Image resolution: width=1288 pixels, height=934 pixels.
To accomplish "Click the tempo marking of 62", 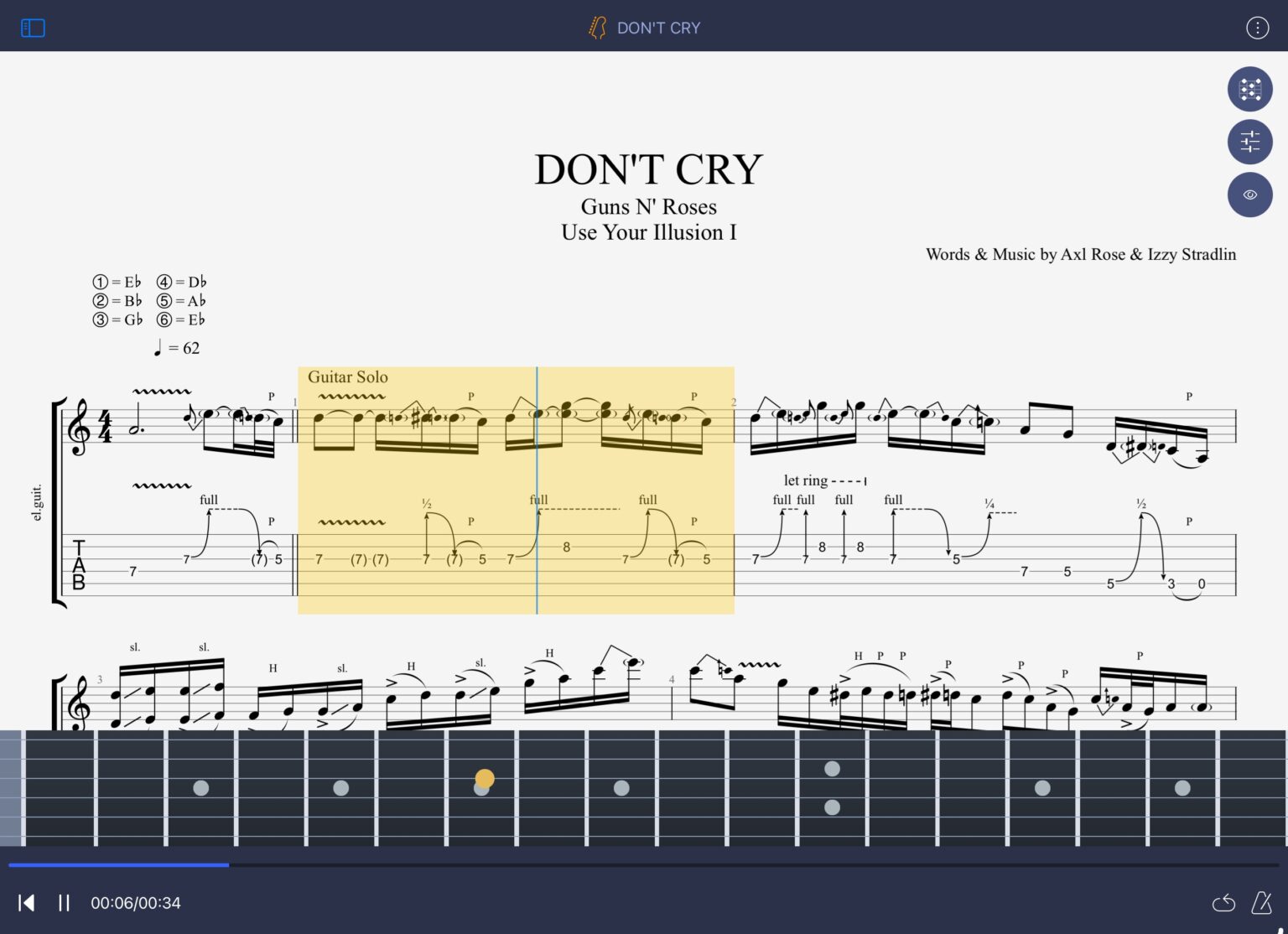I will (x=178, y=347).
